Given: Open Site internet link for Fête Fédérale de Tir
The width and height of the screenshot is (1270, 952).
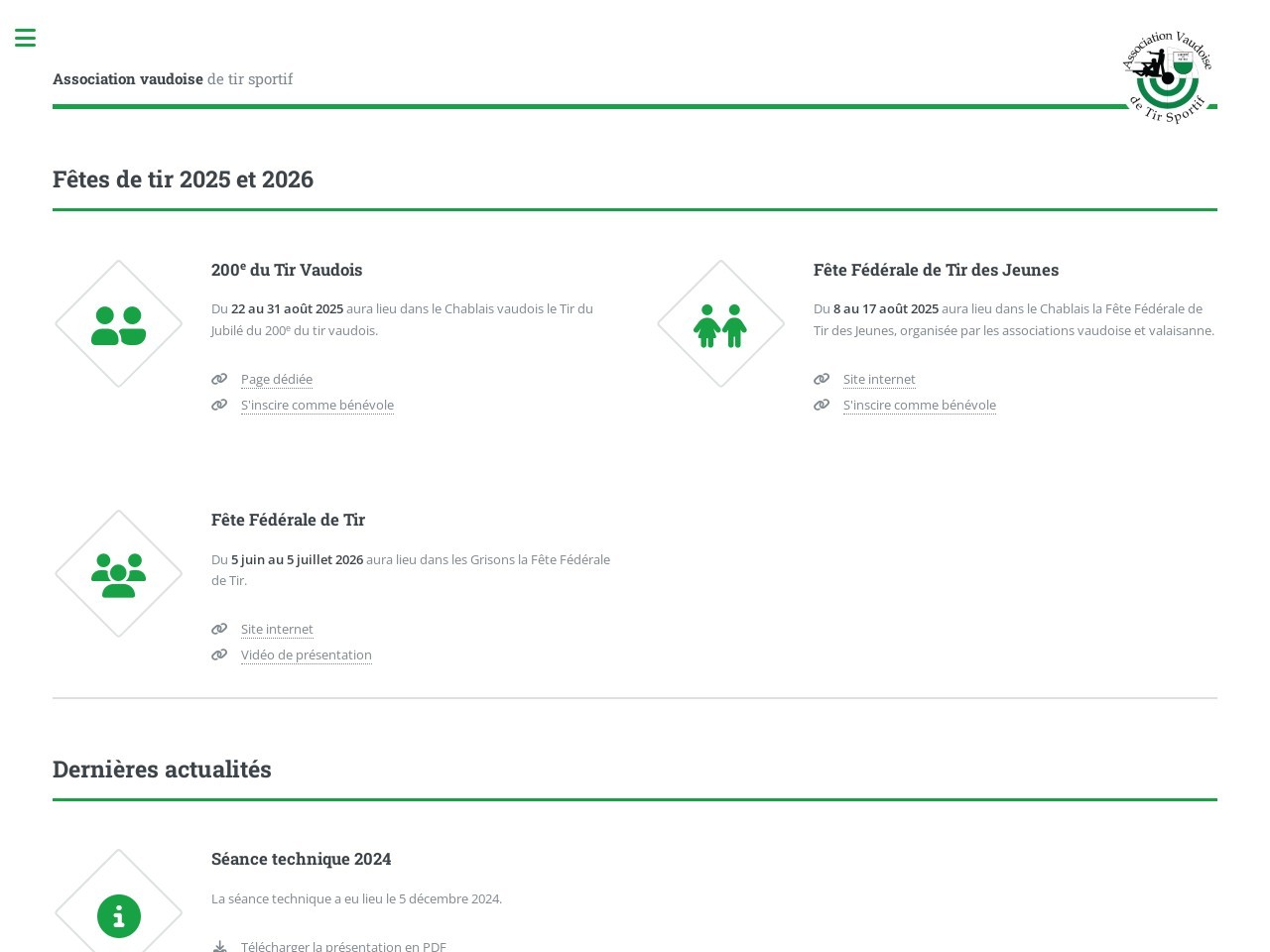Looking at the screenshot, I should 277,630.
